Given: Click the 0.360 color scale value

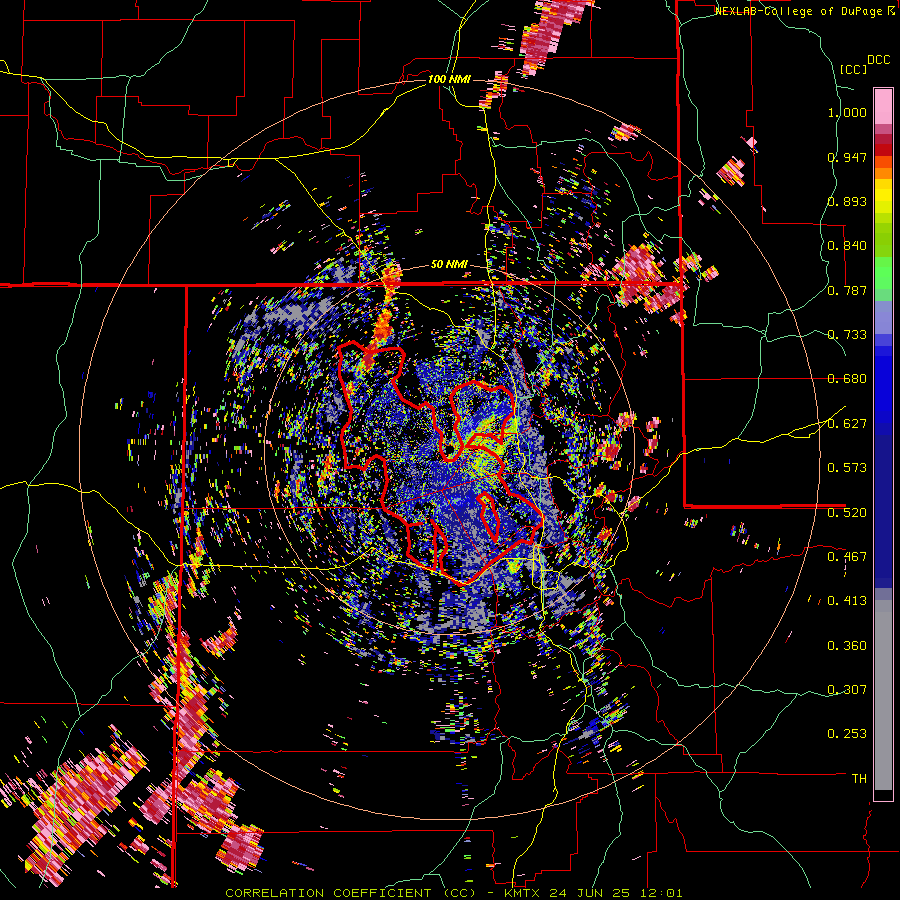Looking at the screenshot, I should pos(847,646).
